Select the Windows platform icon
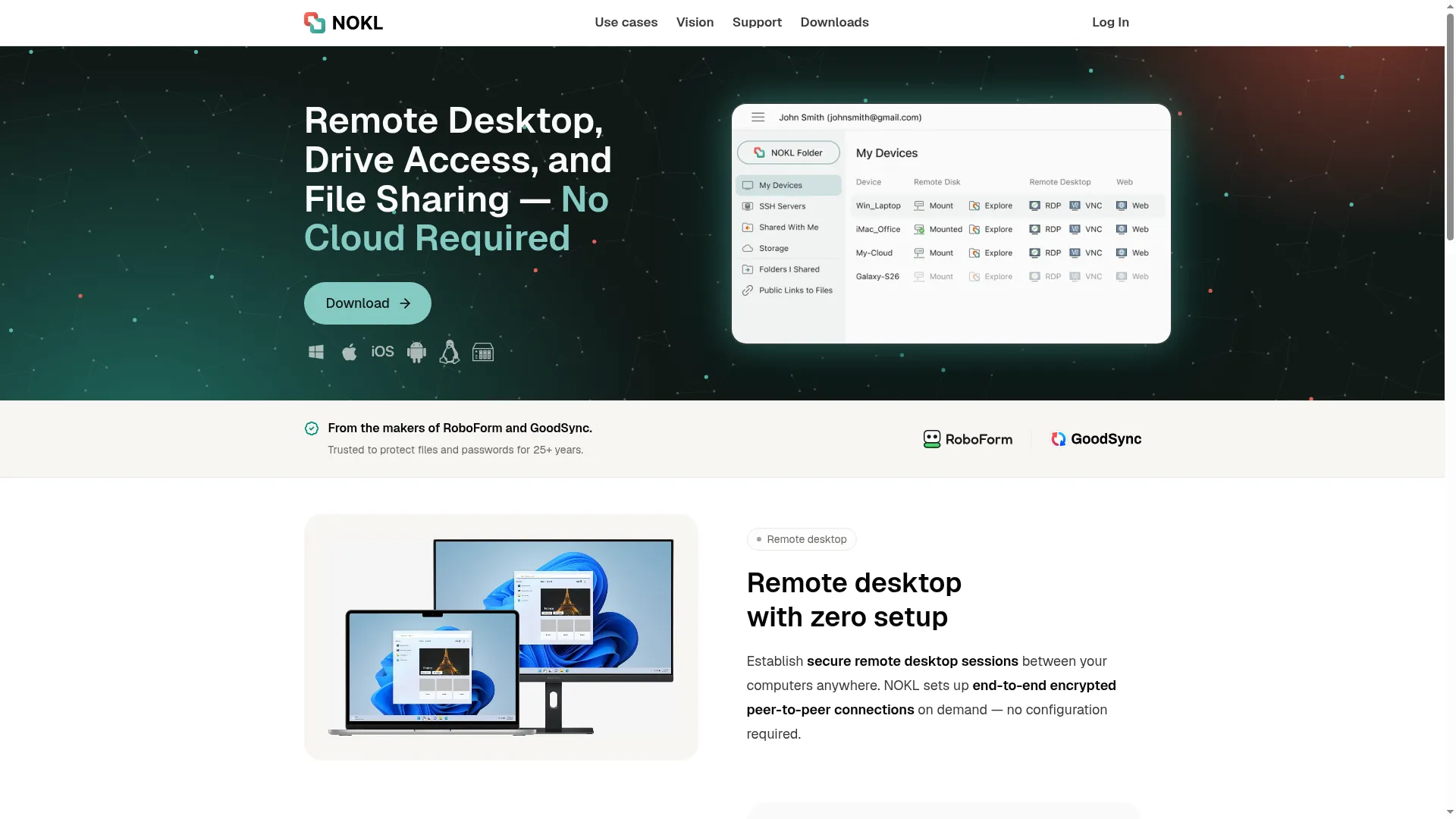The height and width of the screenshot is (819, 1456). click(316, 352)
